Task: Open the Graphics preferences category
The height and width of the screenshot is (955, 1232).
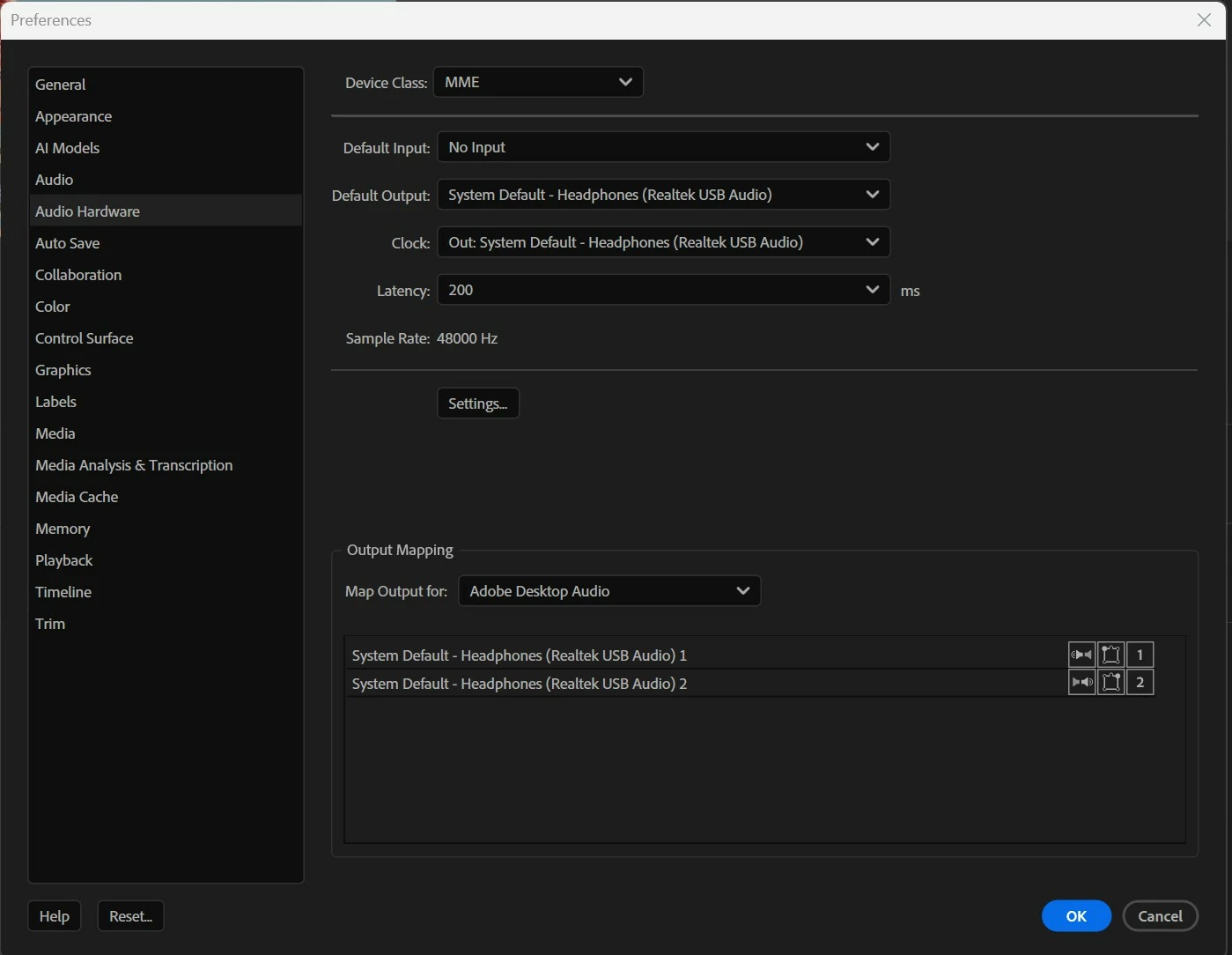Action: coord(166,370)
